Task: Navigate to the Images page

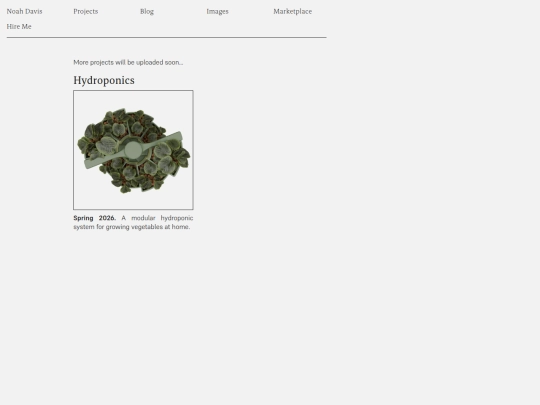Action: pyautogui.click(x=217, y=11)
